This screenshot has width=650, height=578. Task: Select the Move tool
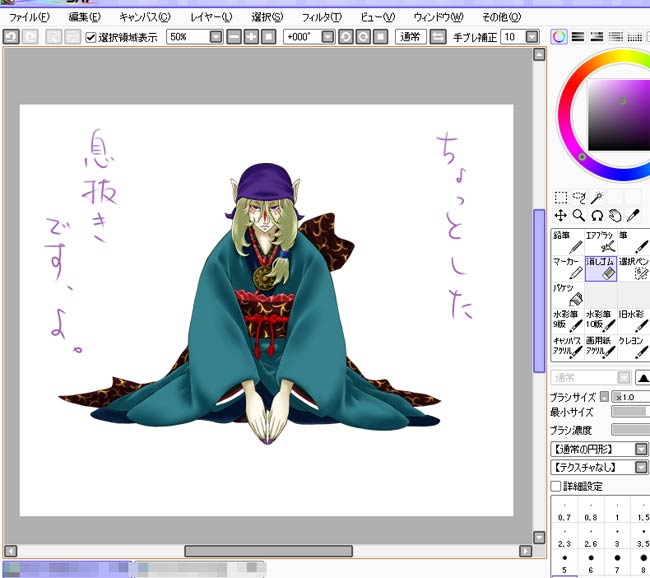point(561,216)
